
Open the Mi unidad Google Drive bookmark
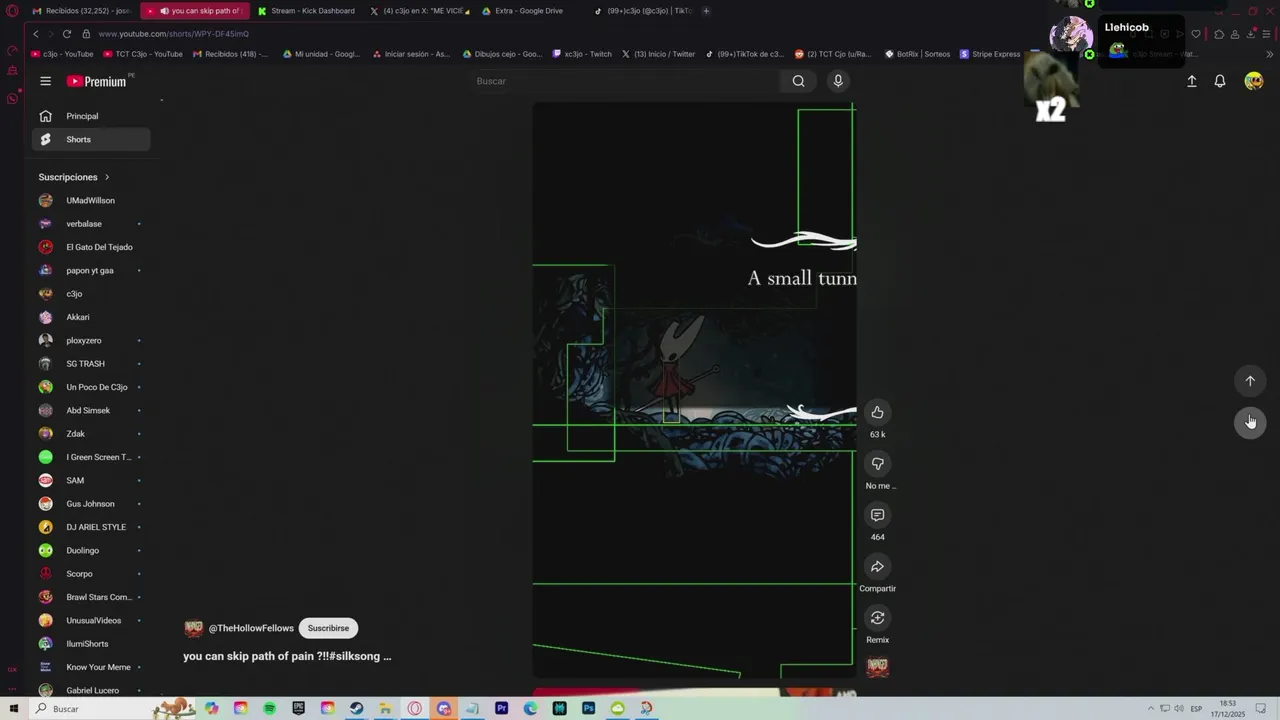pyautogui.click(x=321, y=54)
